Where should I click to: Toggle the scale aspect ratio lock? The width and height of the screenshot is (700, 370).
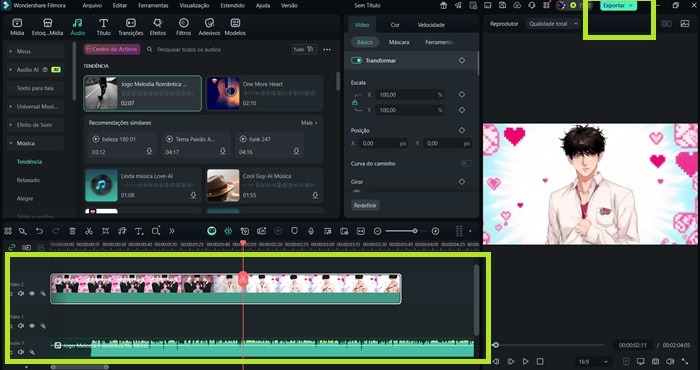tap(354, 103)
